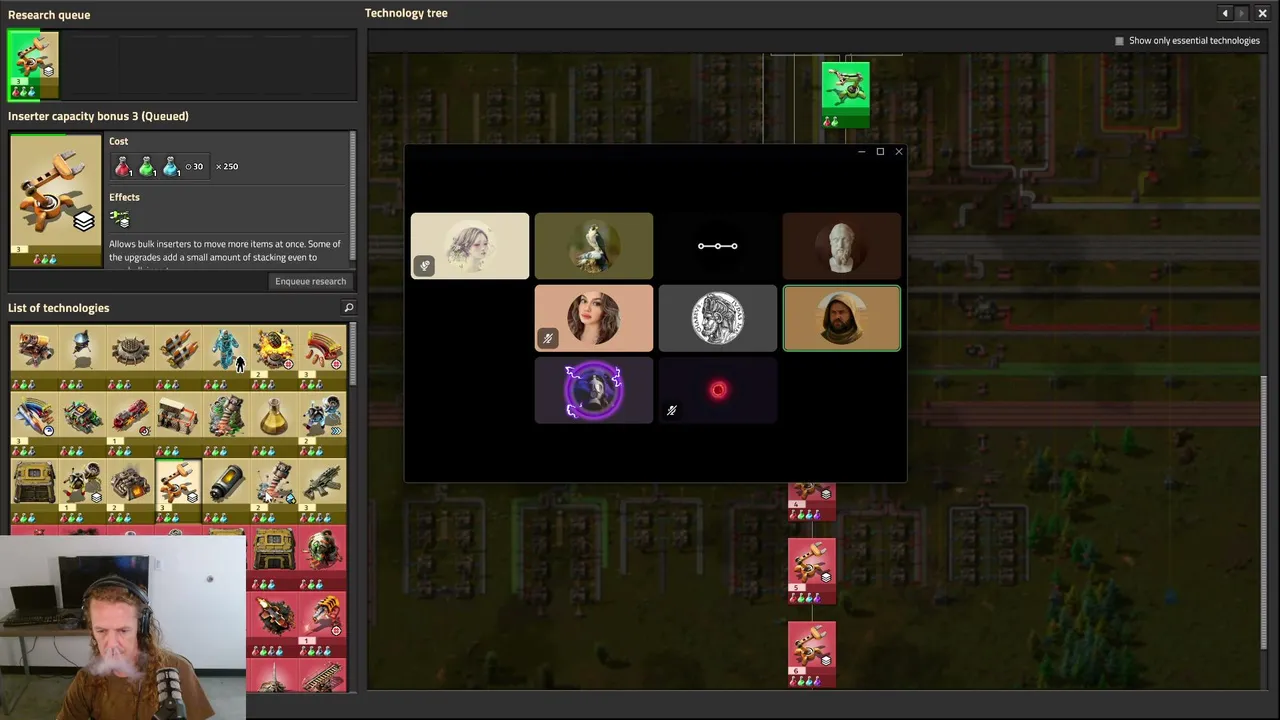
Task: Click the green science pack cost icon
Action: (x=147, y=167)
